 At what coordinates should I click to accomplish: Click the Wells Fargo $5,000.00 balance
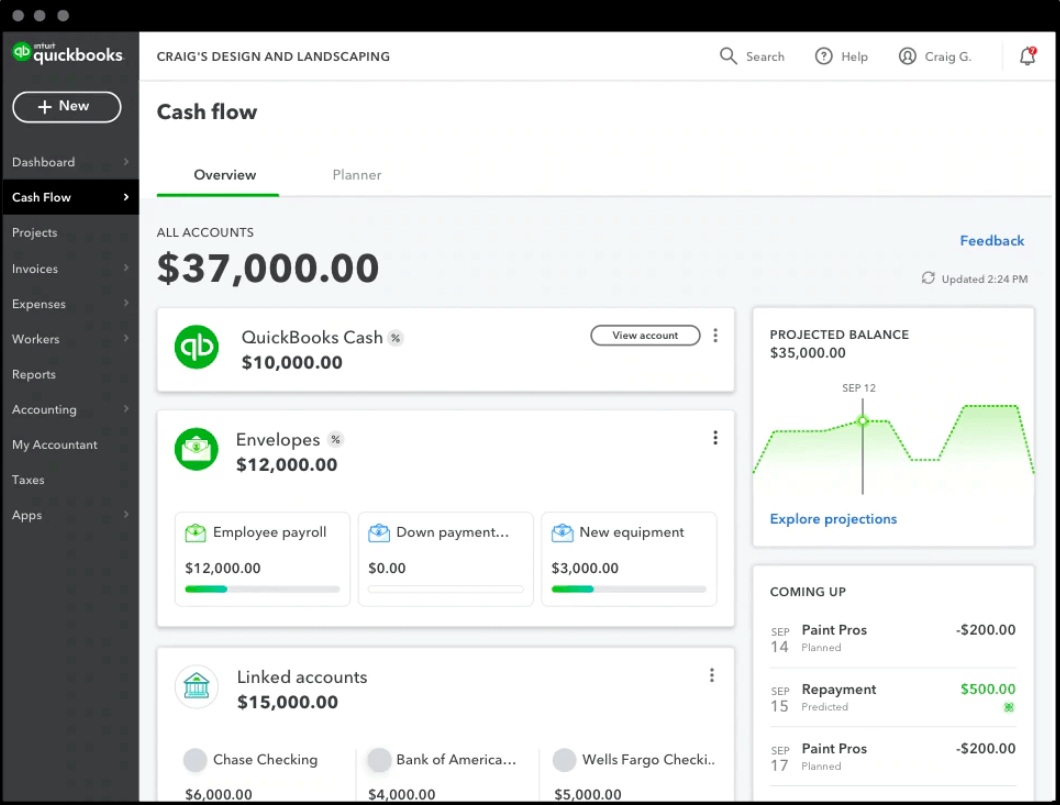click(587, 795)
